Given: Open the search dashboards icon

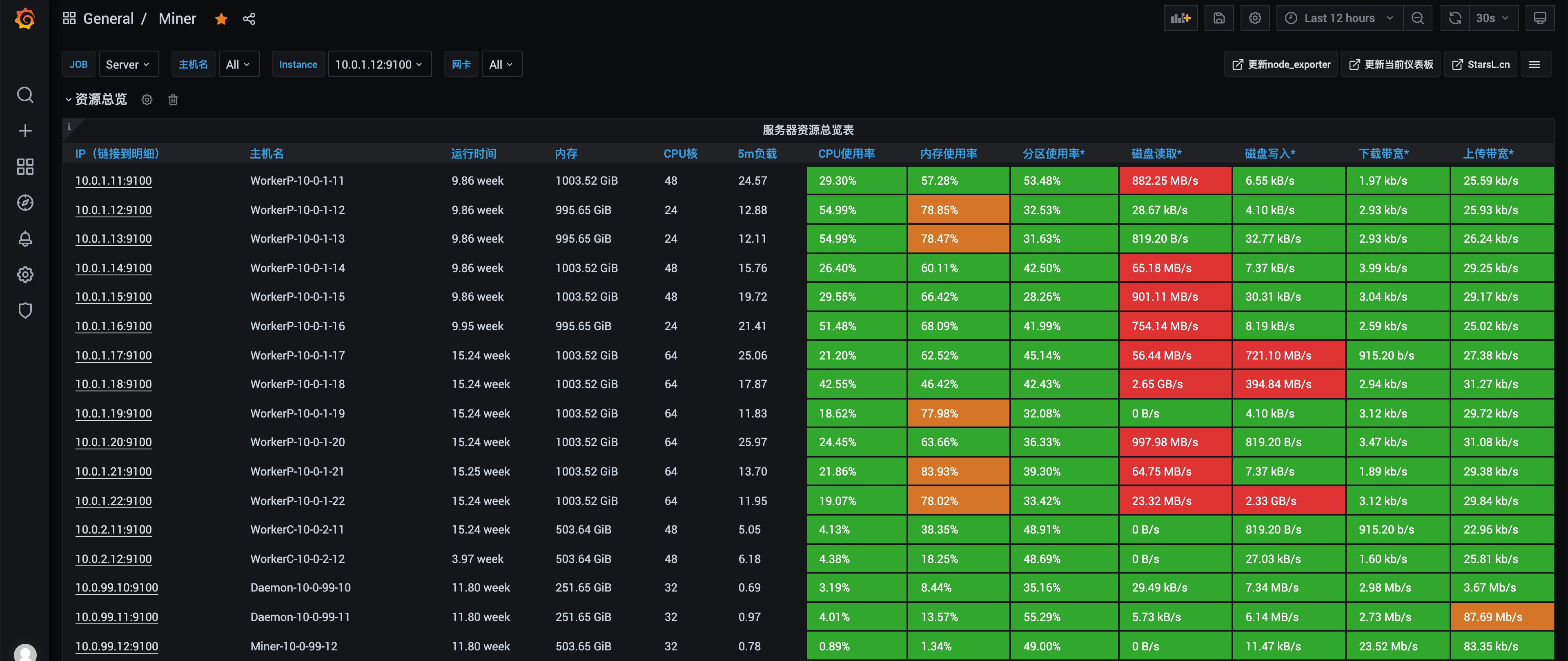Looking at the screenshot, I should point(25,95).
